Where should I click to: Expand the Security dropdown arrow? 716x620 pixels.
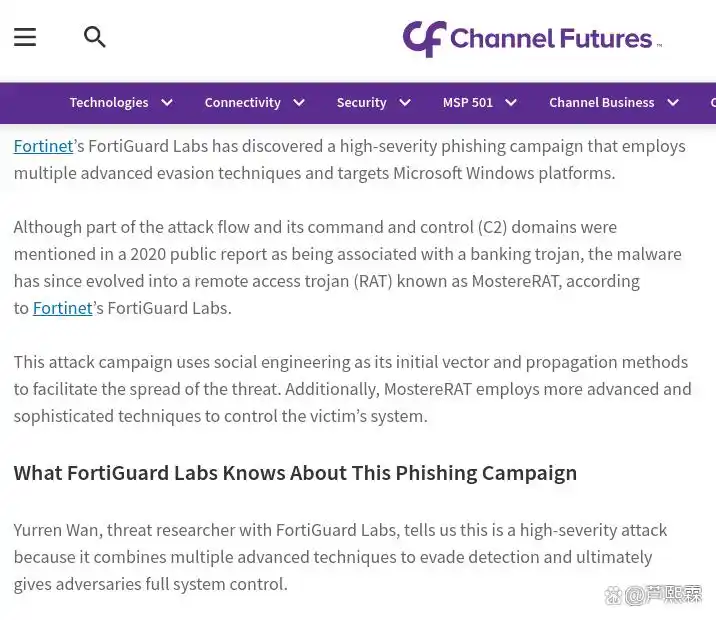pos(405,103)
